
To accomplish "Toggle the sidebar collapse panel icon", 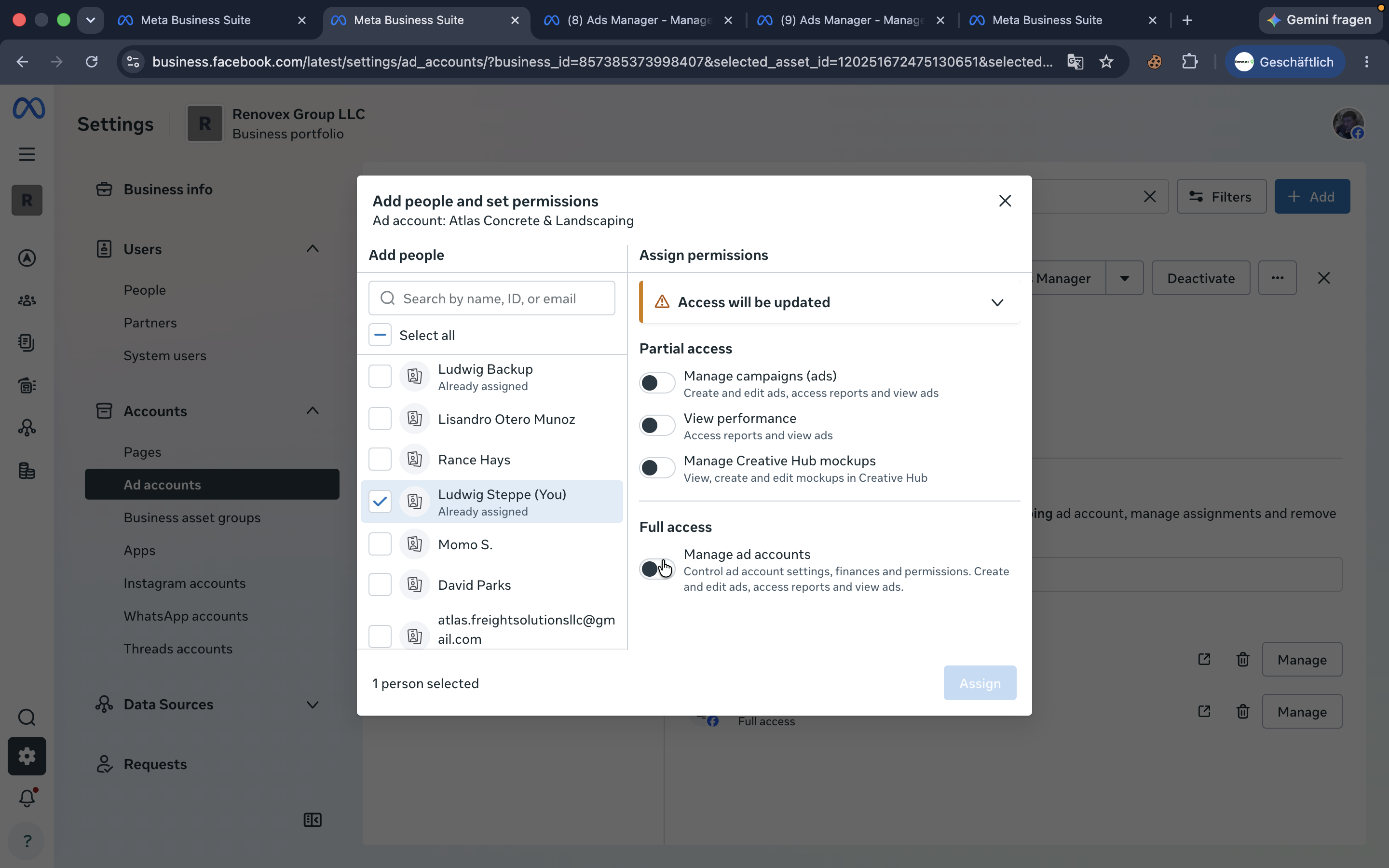I will tap(312, 820).
